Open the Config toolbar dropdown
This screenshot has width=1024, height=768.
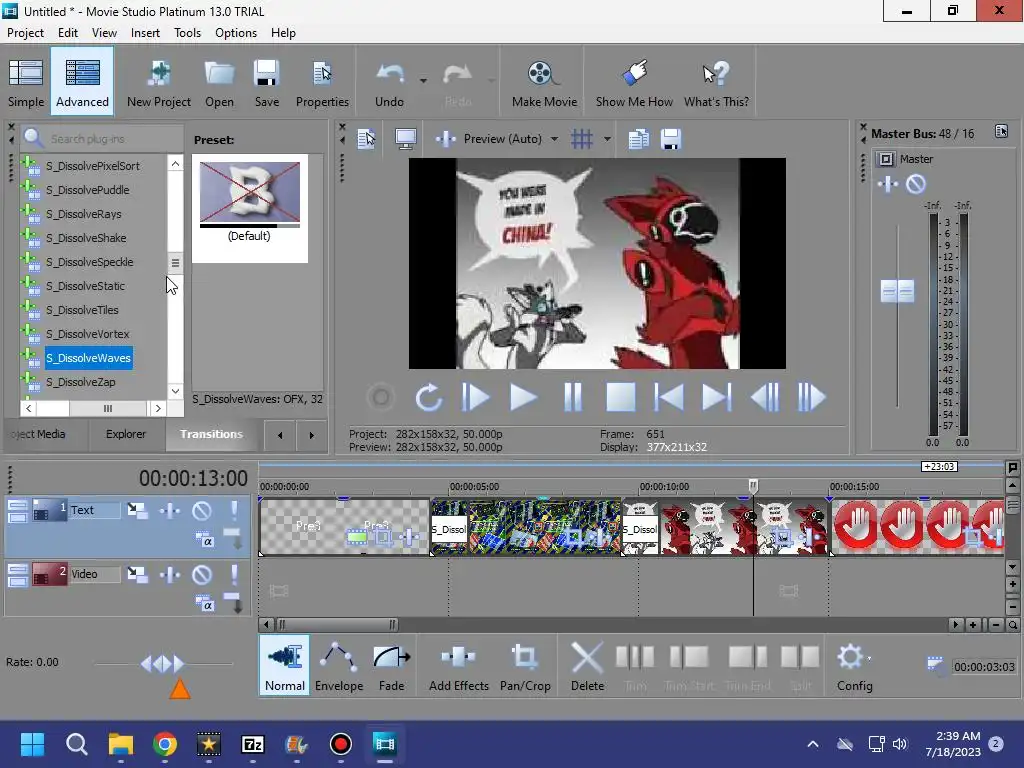click(854, 665)
